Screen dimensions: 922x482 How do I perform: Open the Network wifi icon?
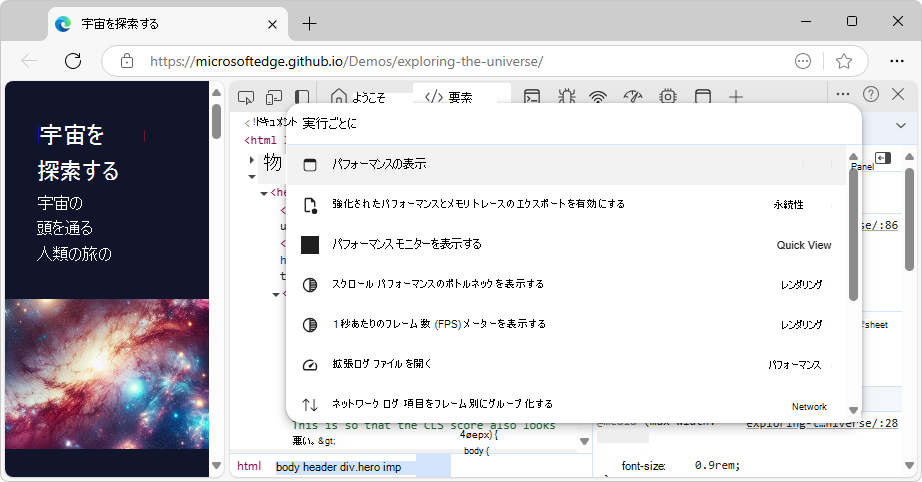click(598, 97)
